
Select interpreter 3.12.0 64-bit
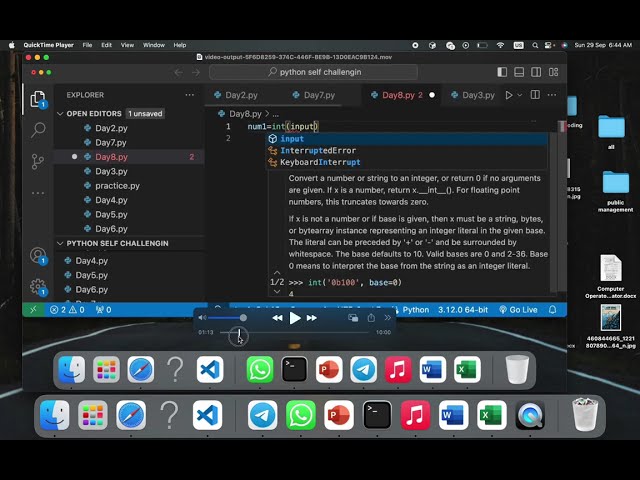[x=463, y=310]
